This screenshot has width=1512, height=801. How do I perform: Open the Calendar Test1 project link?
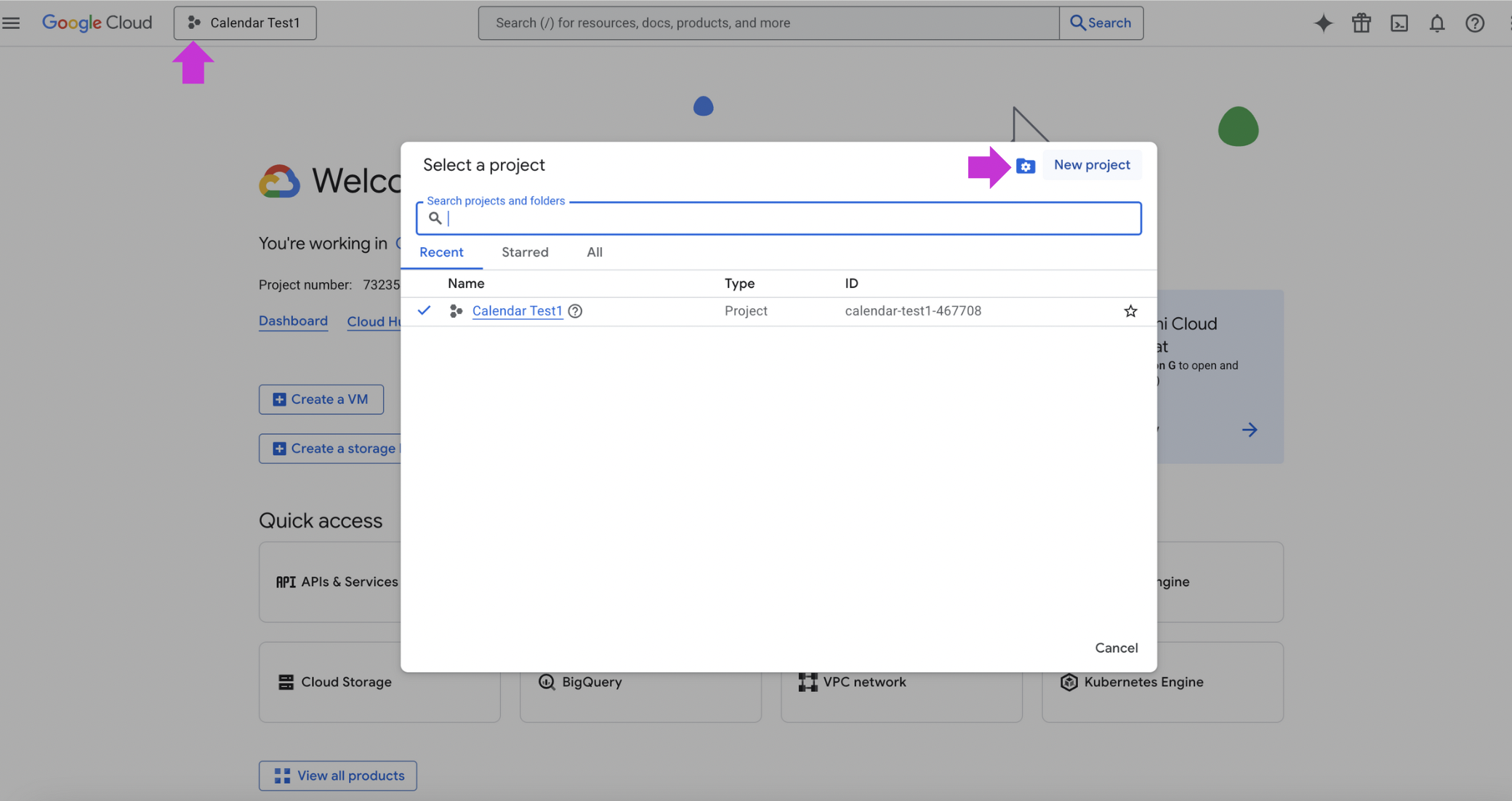tap(517, 311)
